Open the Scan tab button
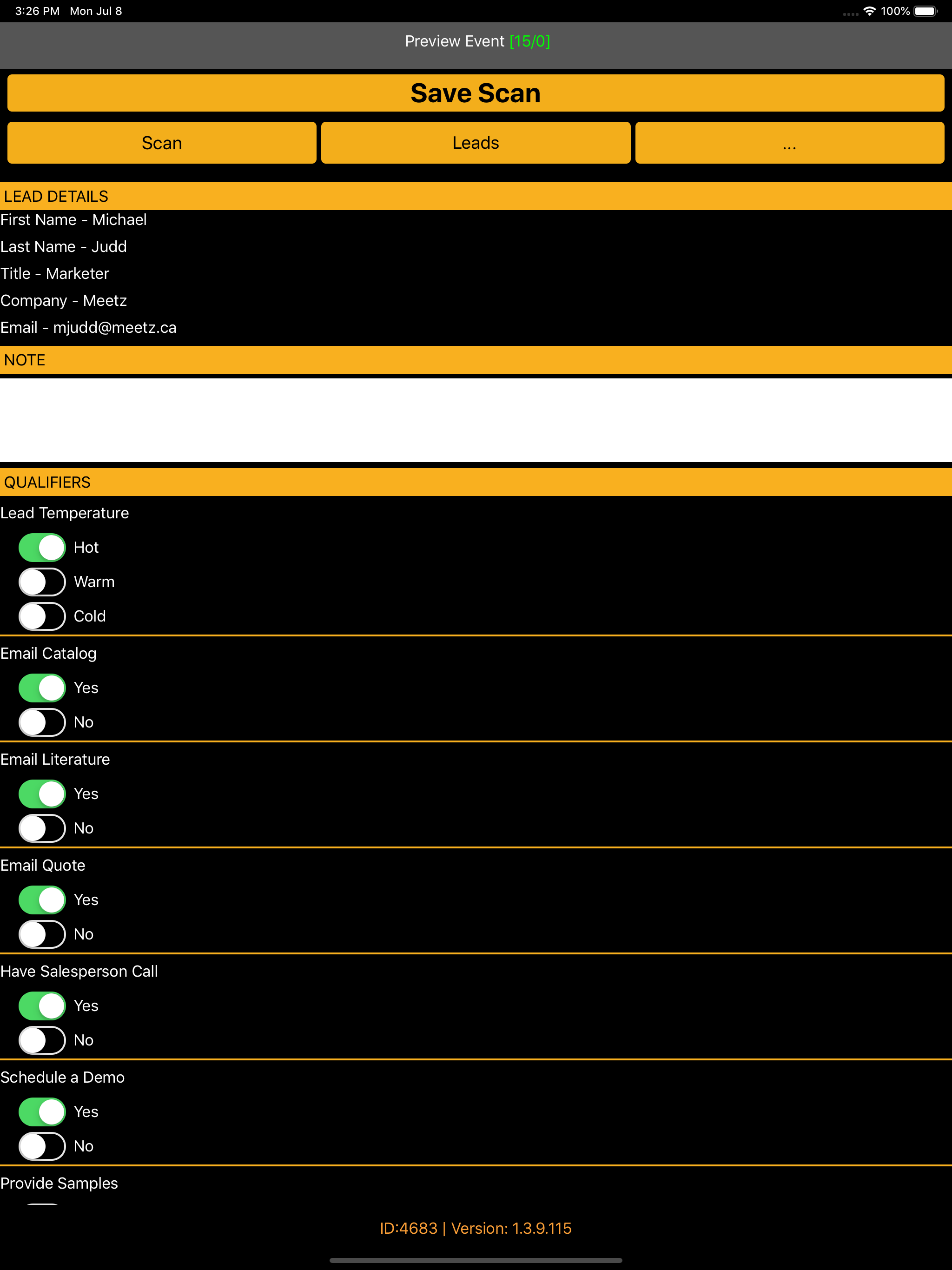Viewport: 952px width, 1270px height. [162, 143]
